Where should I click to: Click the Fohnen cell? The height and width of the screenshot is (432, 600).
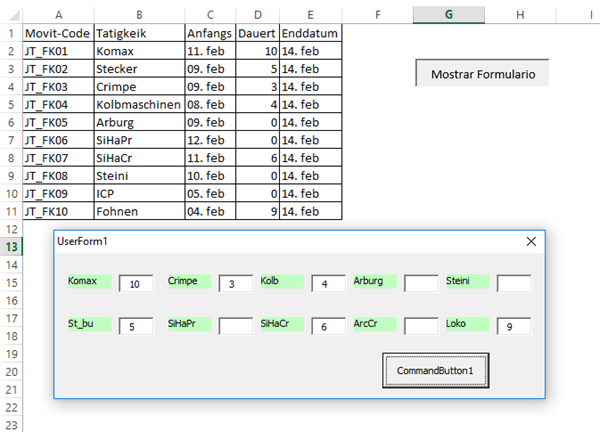[x=139, y=211]
